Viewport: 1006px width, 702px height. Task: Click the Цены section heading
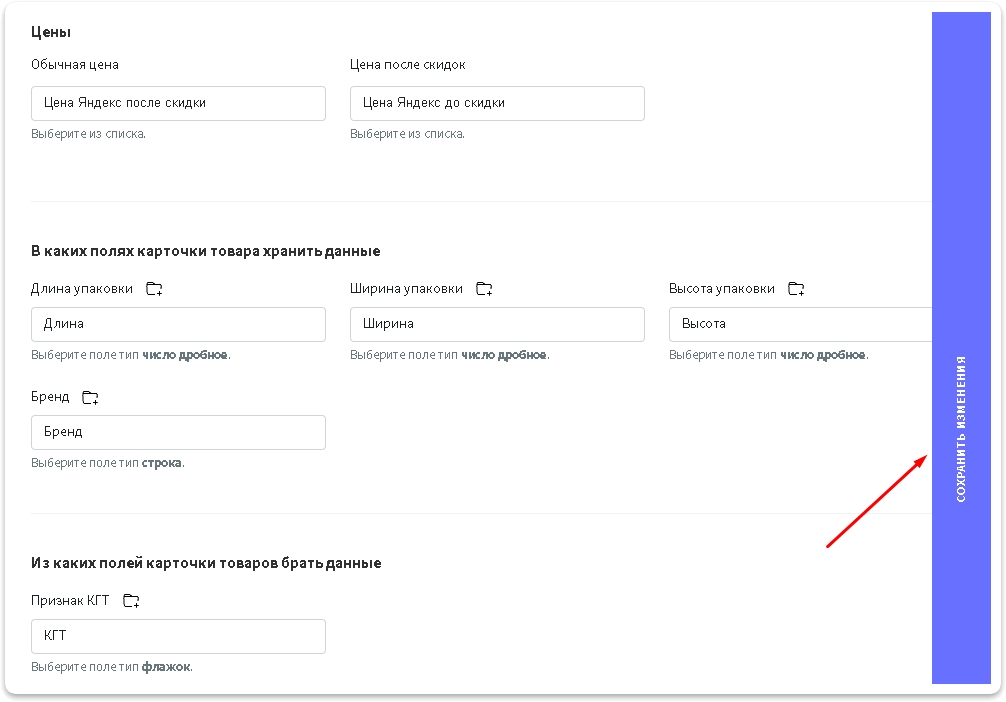coord(51,32)
